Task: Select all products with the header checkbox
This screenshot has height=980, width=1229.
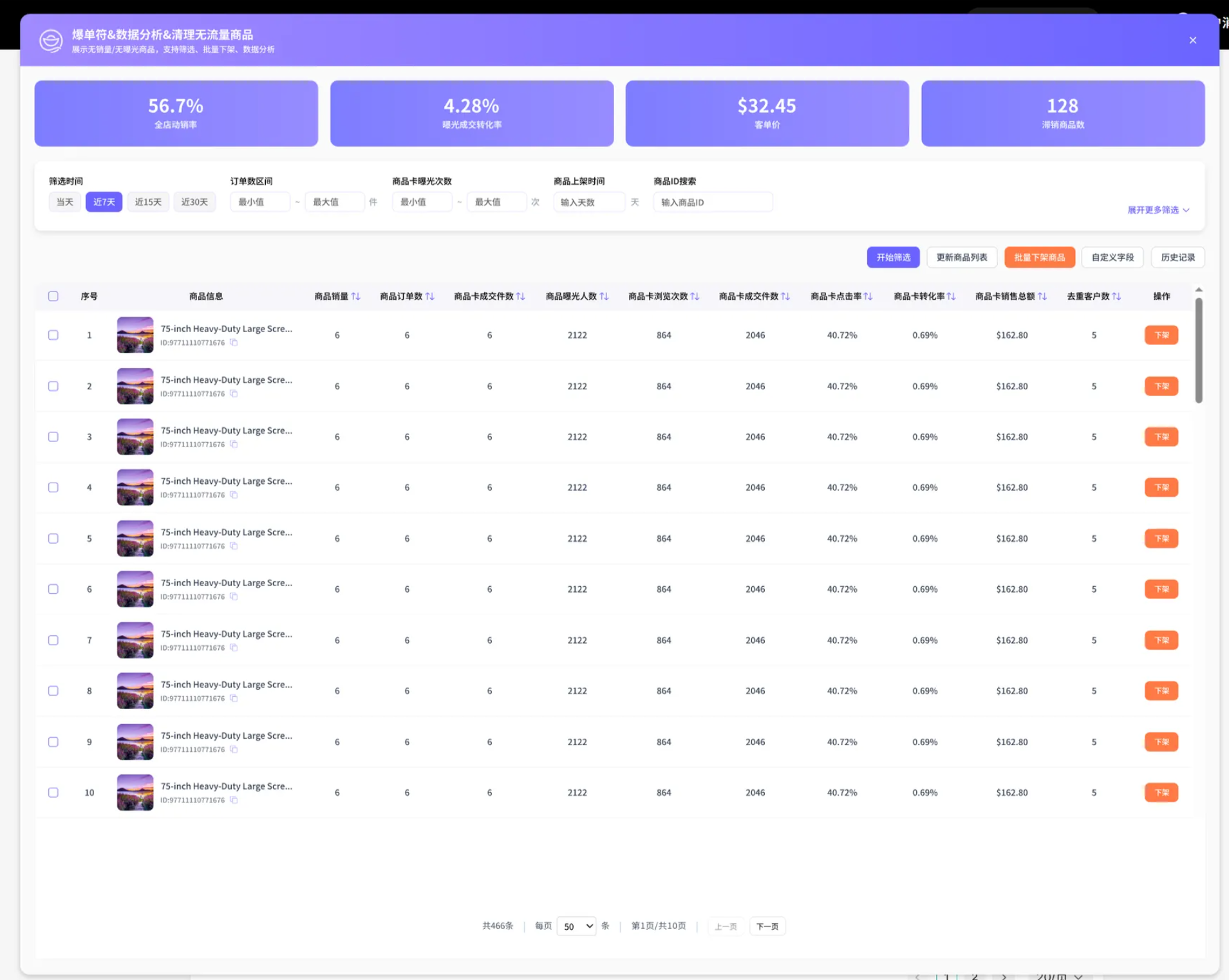Action: click(x=53, y=296)
